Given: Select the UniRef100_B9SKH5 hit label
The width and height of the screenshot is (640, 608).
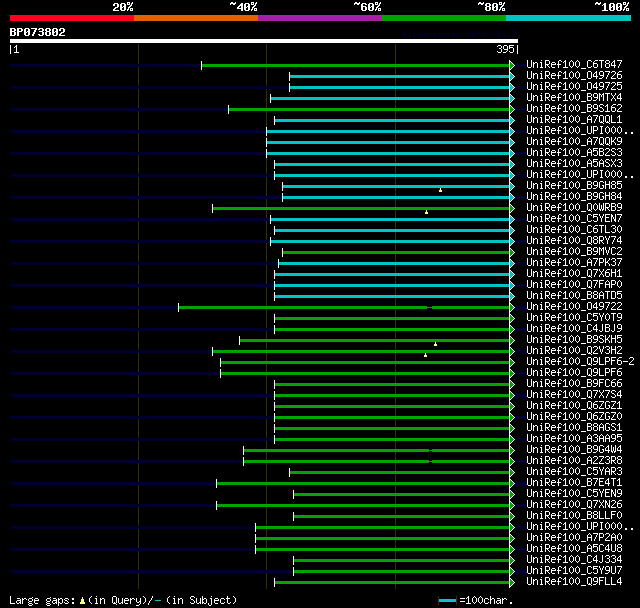Looking at the screenshot, I should 574,340.
